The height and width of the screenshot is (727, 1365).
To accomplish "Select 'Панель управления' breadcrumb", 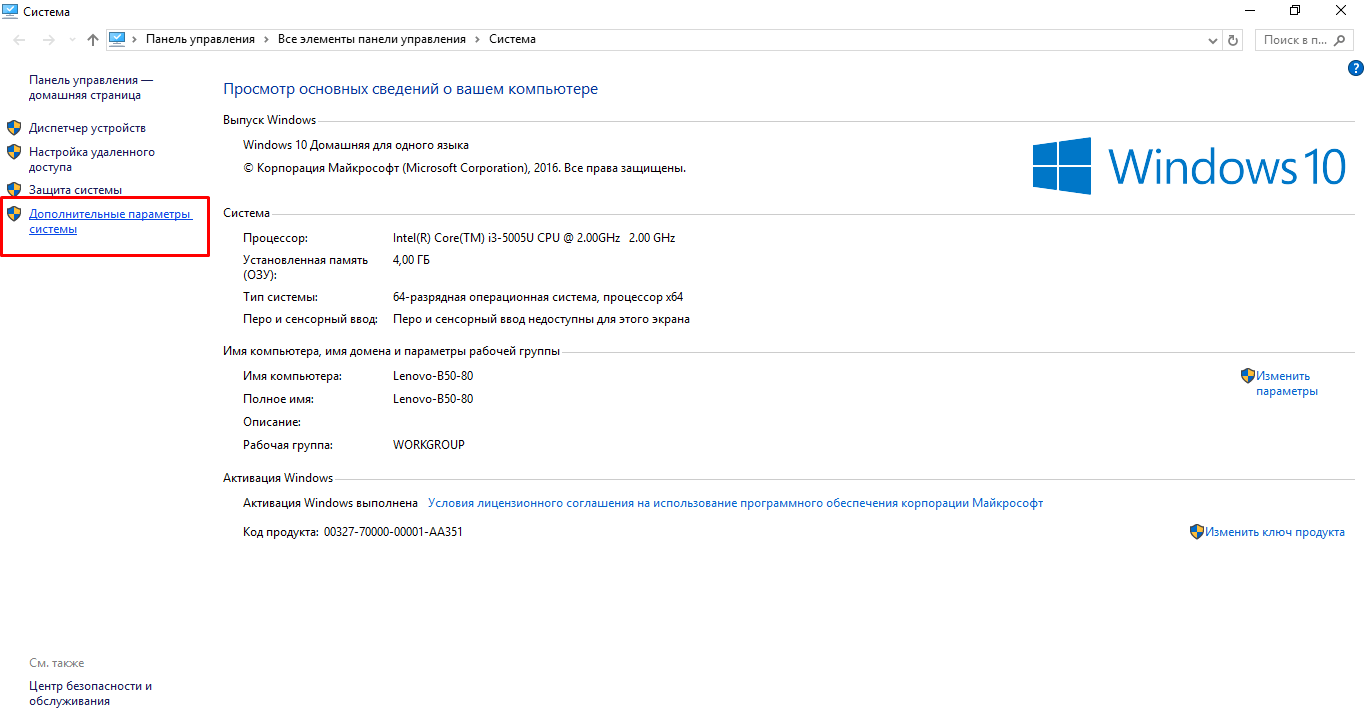I will point(200,39).
